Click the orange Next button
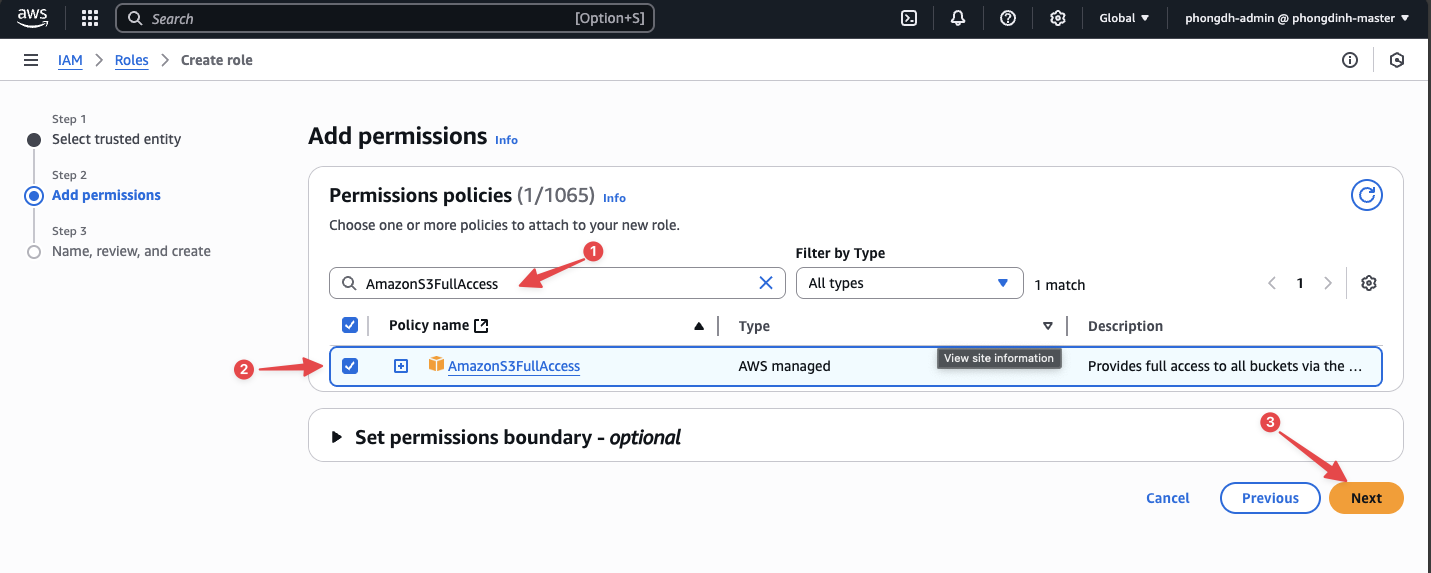Image resolution: width=1431 pixels, height=573 pixels. (x=1366, y=498)
